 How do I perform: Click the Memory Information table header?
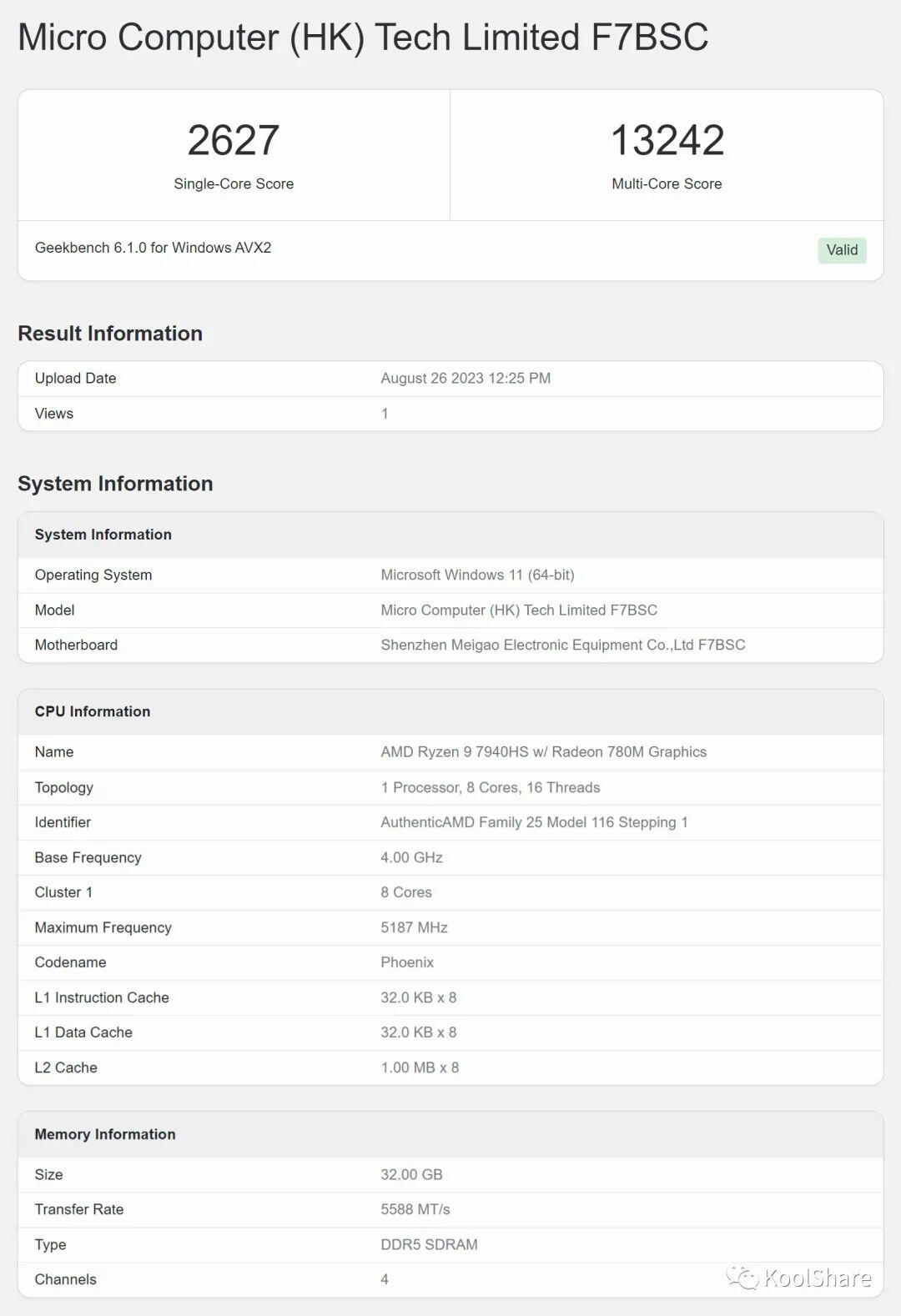pos(104,1134)
